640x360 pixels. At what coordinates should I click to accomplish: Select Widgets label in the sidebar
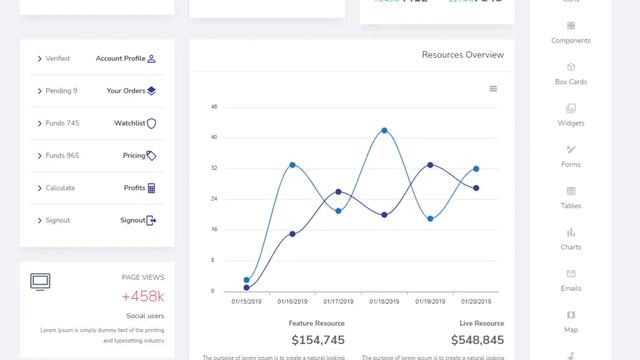point(571,123)
